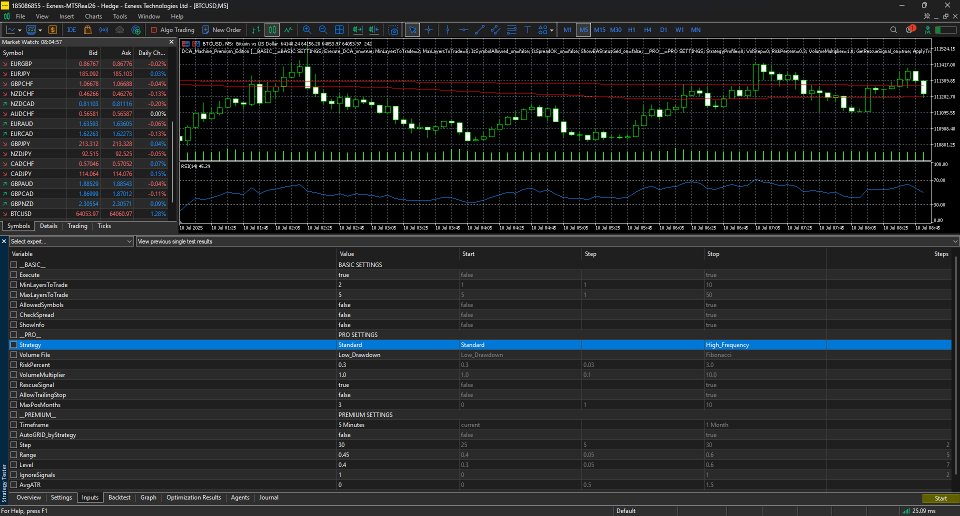The width and height of the screenshot is (960, 516).
Task: Select BTCUSD row in Market Watch
Action: pos(85,214)
